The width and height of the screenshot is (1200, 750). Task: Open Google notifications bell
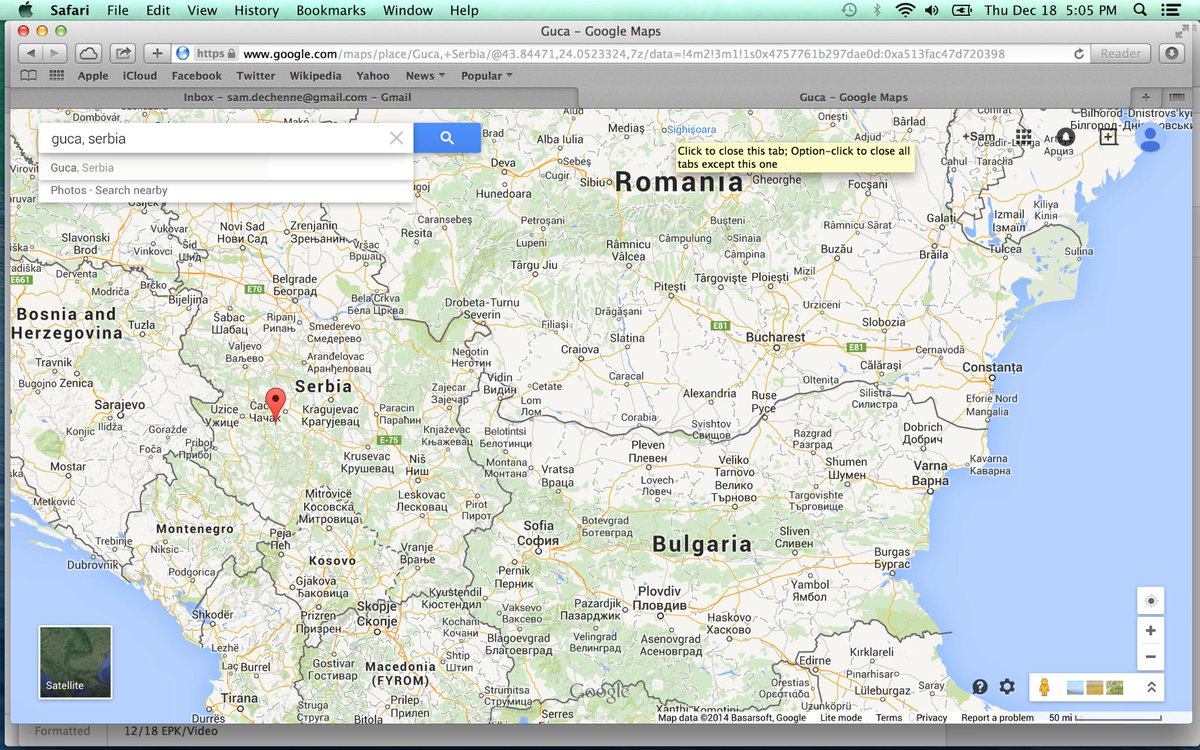(x=1065, y=136)
